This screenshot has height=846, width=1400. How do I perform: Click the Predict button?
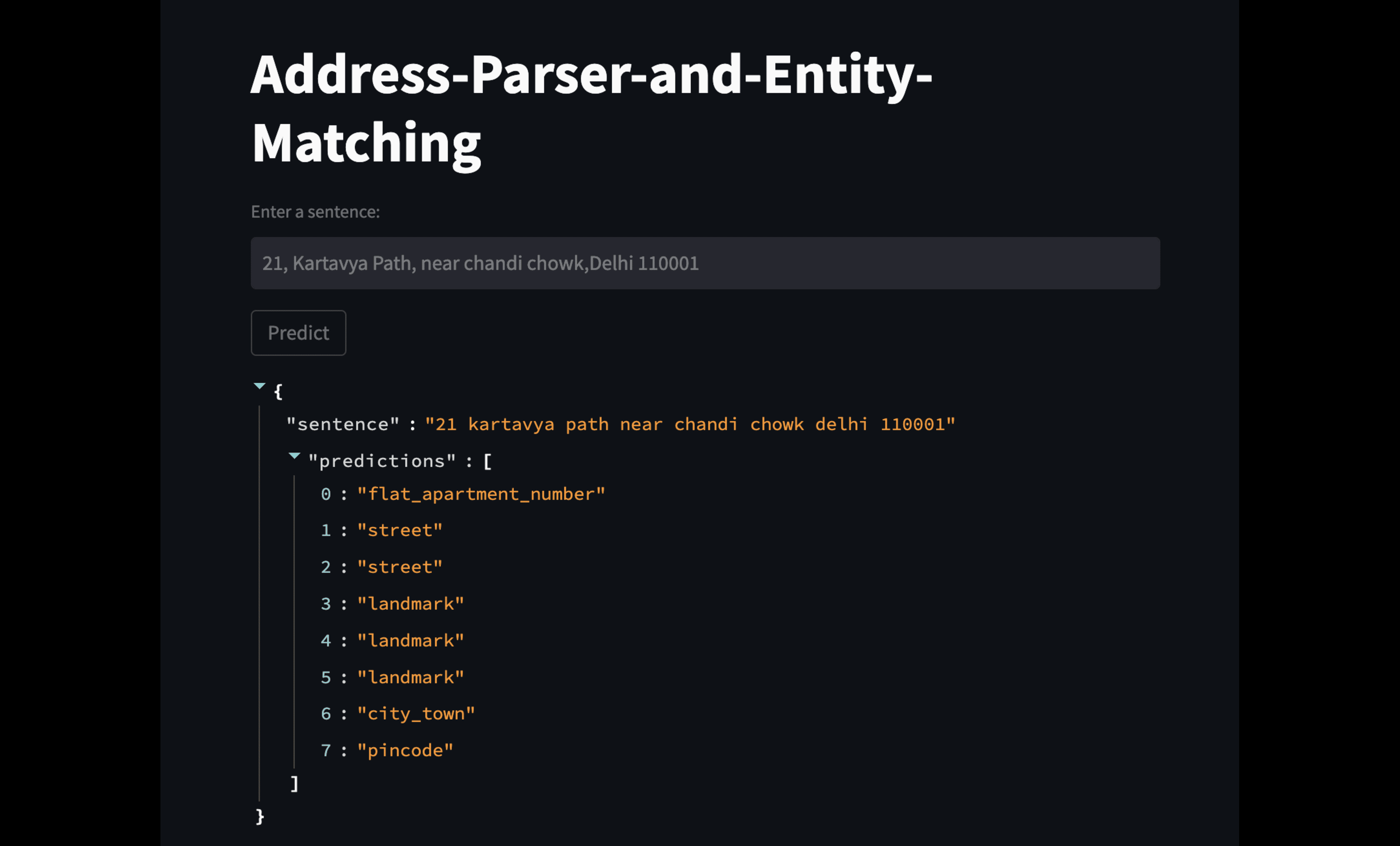click(x=298, y=333)
